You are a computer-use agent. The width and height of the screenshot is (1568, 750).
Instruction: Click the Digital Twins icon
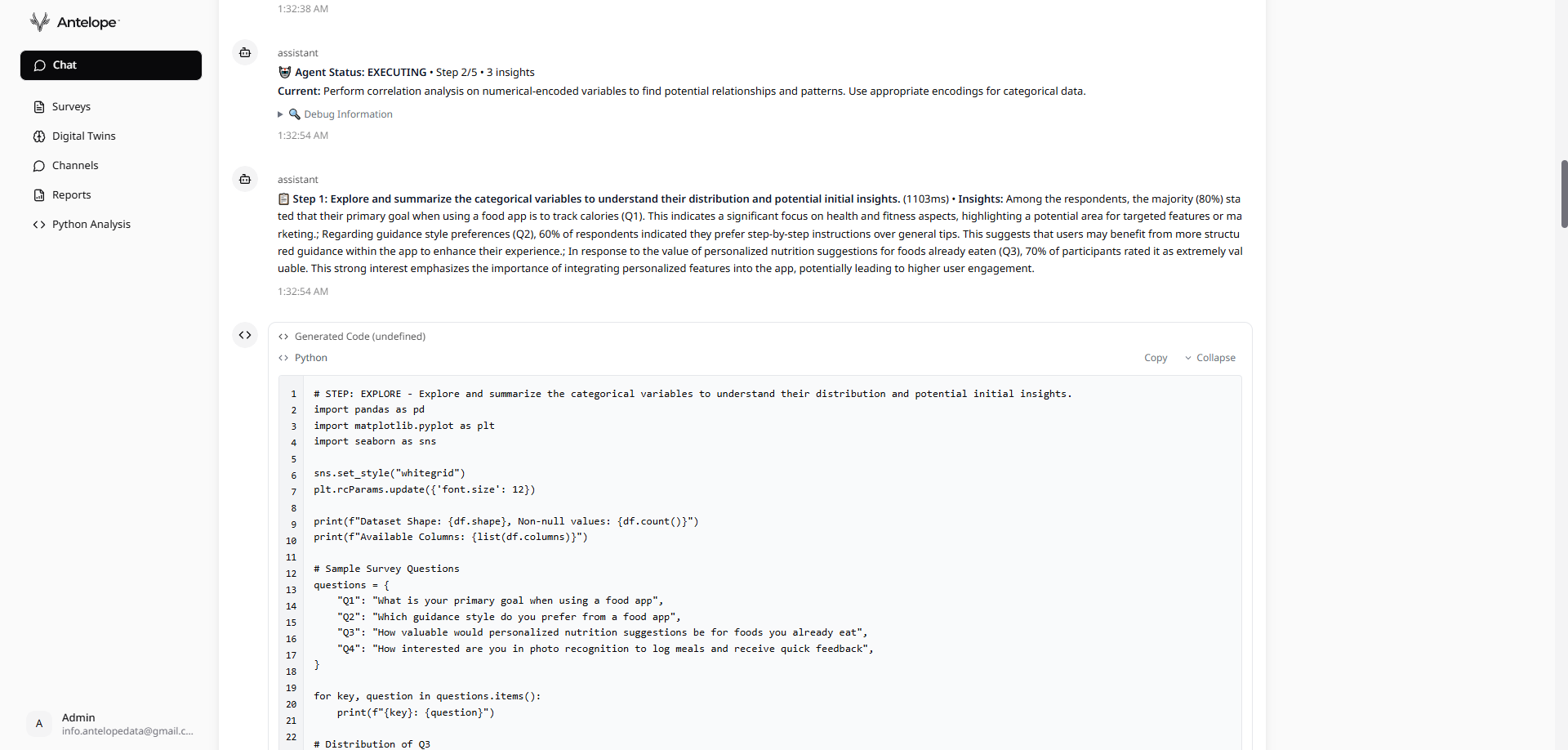[x=39, y=136]
